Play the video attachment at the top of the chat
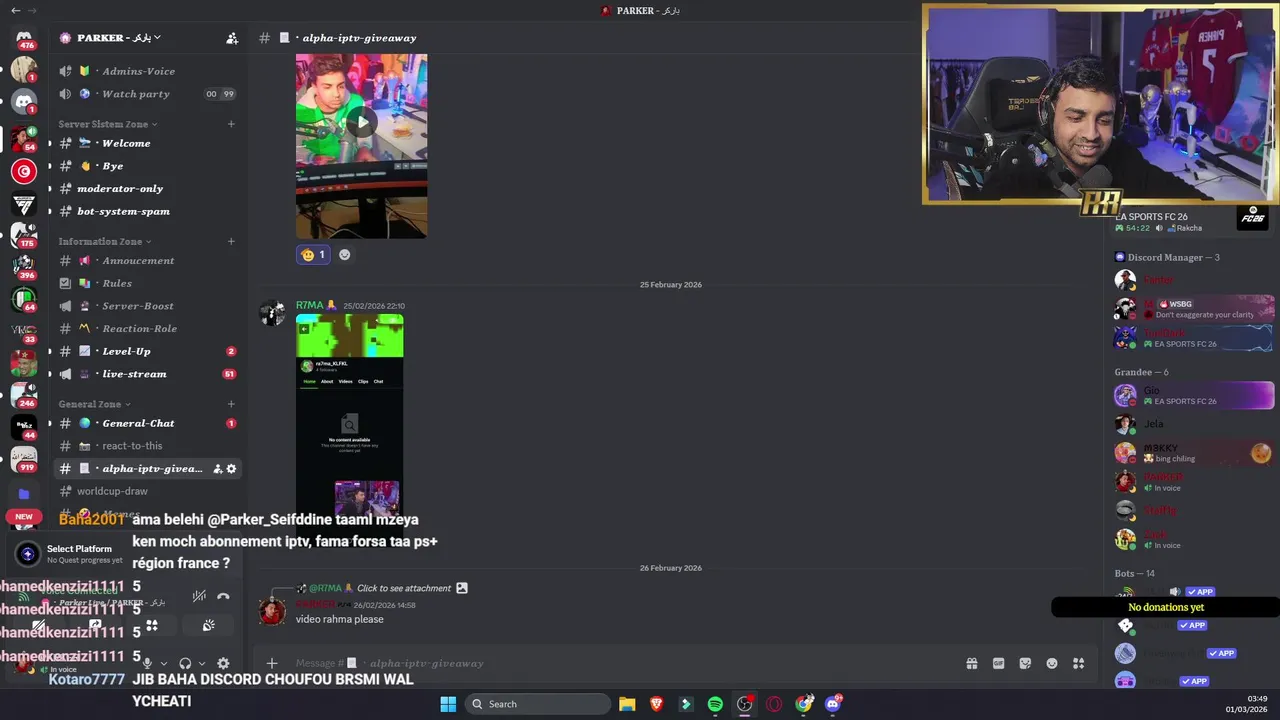Image resolution: width=1280 pixels, height=720 pixels. 361,123
